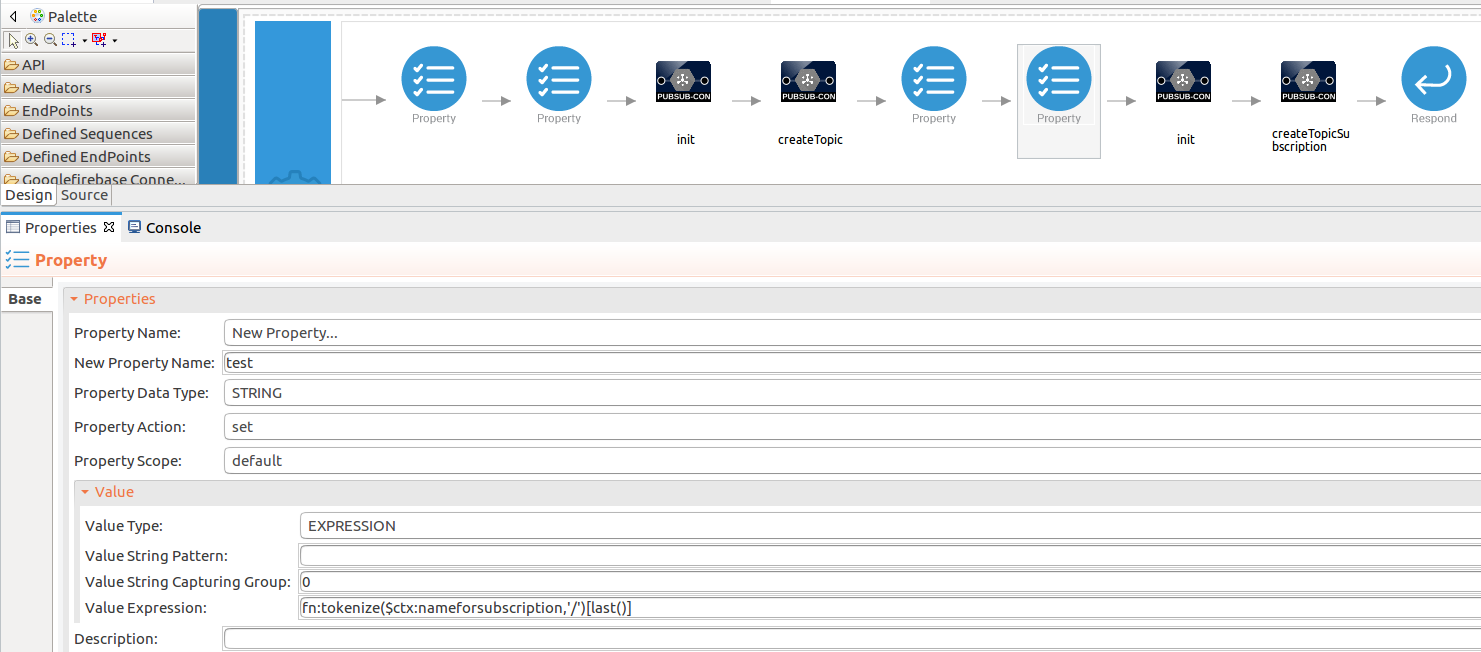Collapse the Palette with the left arrow

click(13, 16)
